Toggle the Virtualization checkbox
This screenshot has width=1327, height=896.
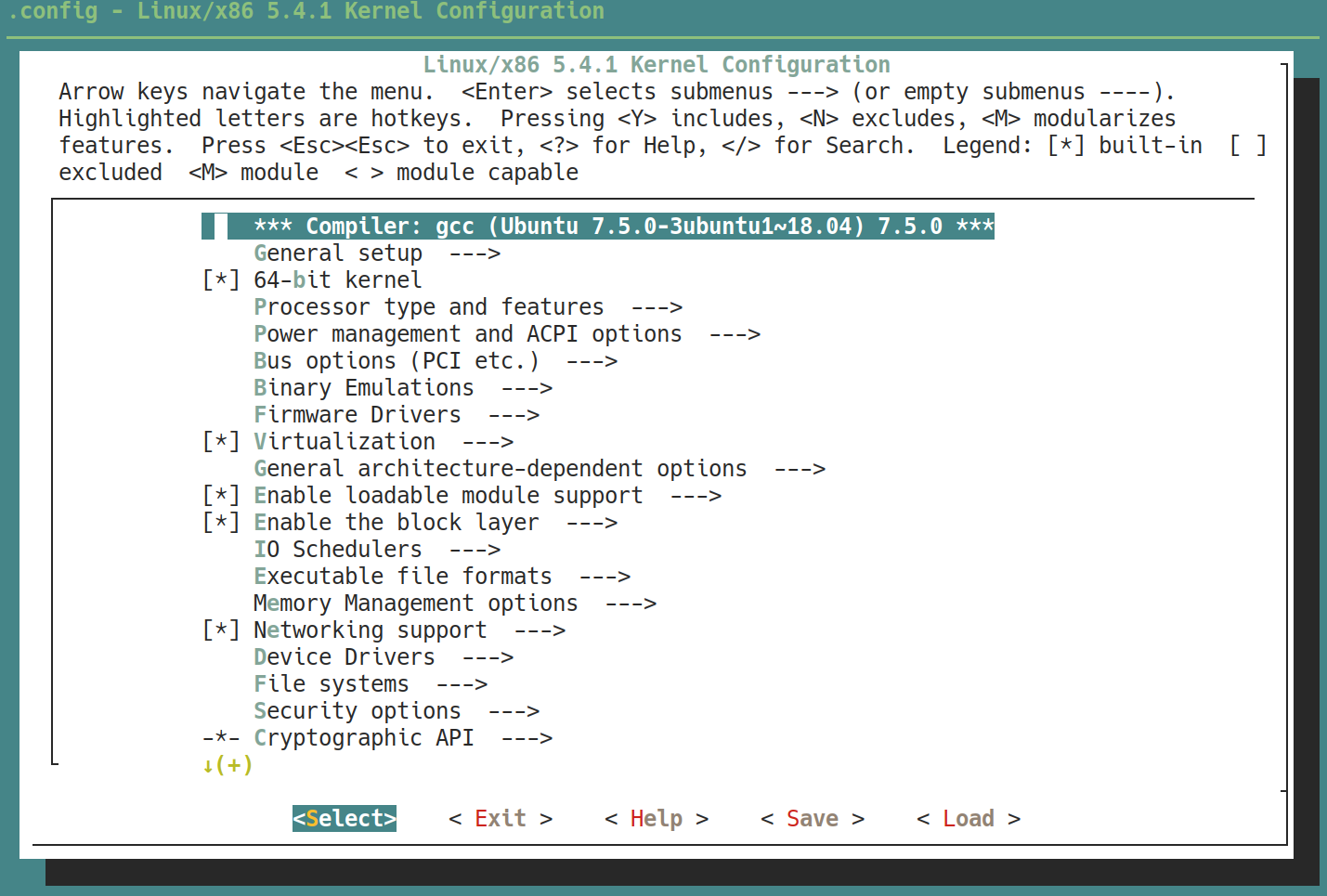pos(221,442)
